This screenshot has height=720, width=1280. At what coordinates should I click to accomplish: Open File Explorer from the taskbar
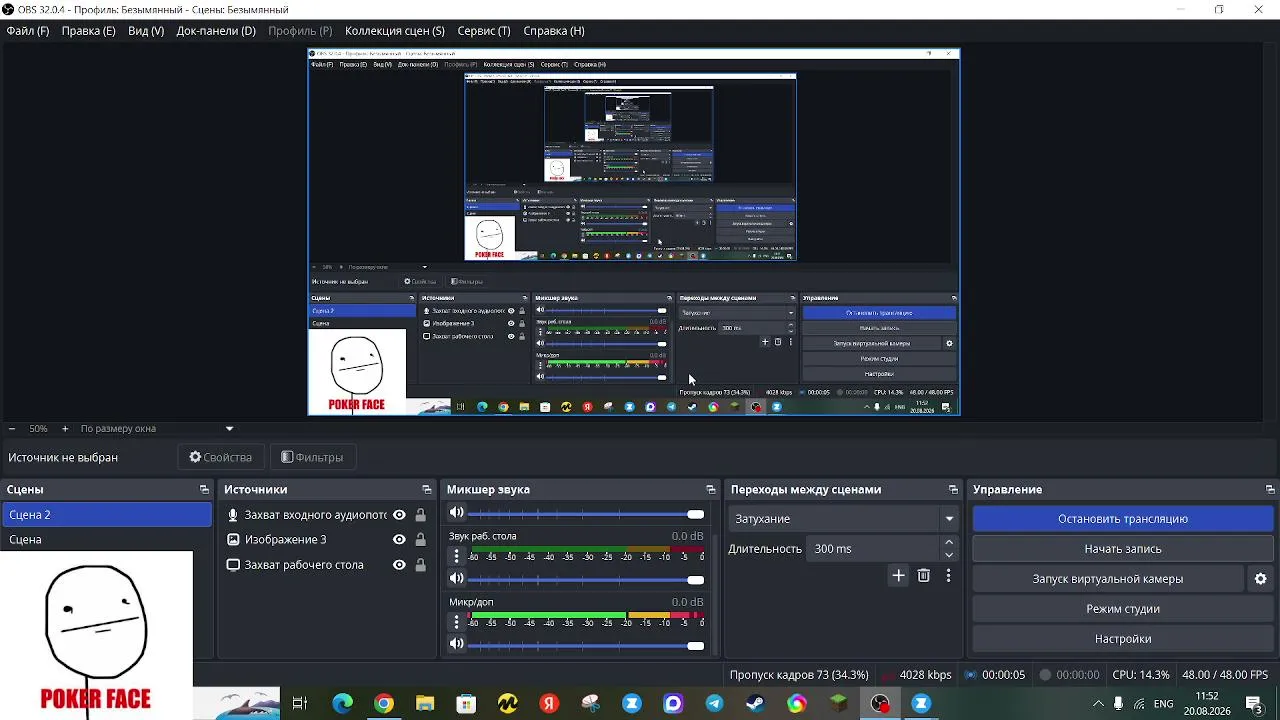(425, 704)
